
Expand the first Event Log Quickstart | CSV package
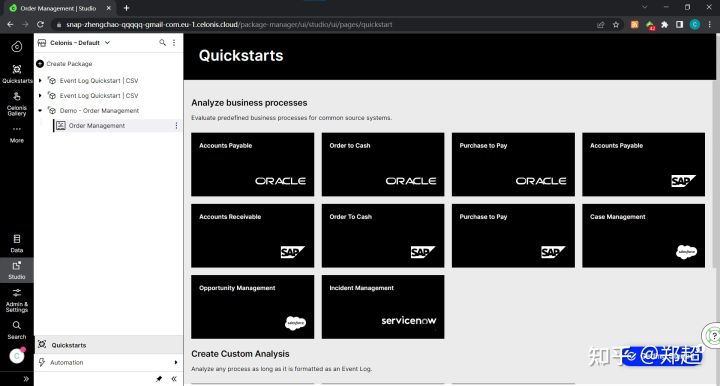click(40, 81)
